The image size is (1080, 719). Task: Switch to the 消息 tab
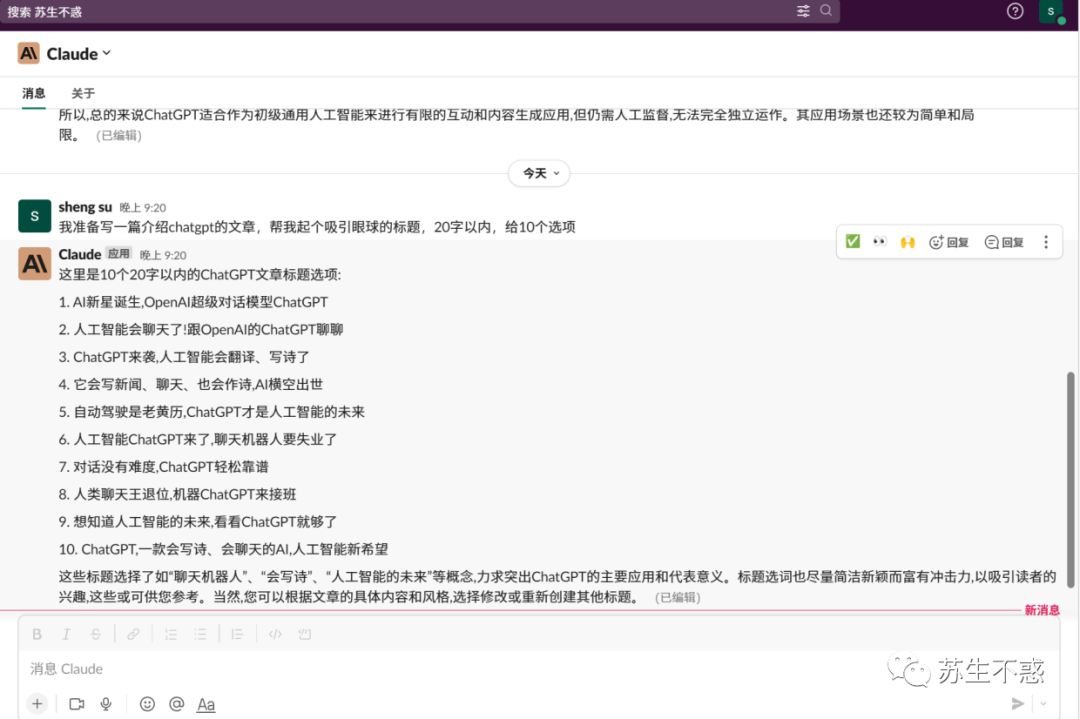(34, 93)
